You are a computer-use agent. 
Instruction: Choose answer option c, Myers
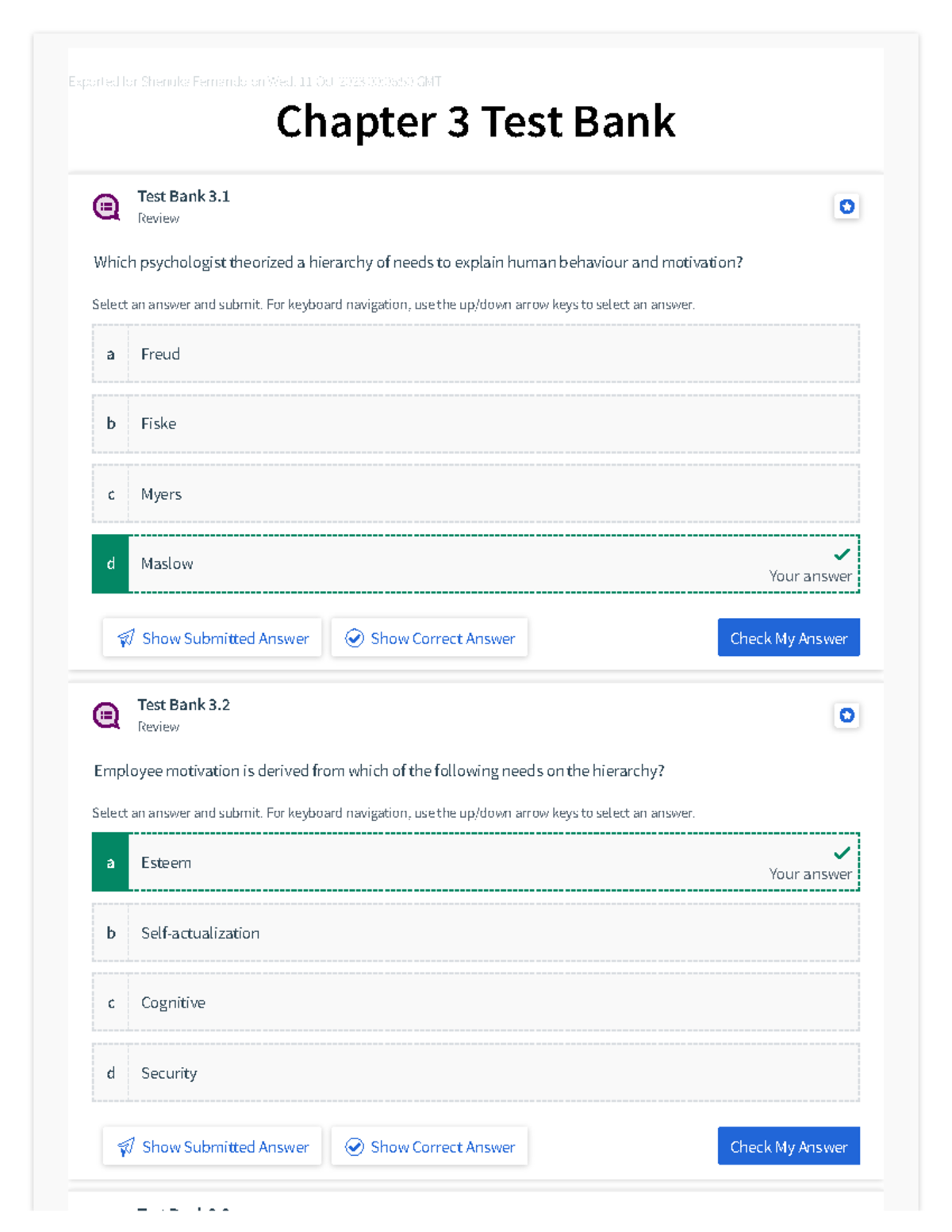(476, 494)
